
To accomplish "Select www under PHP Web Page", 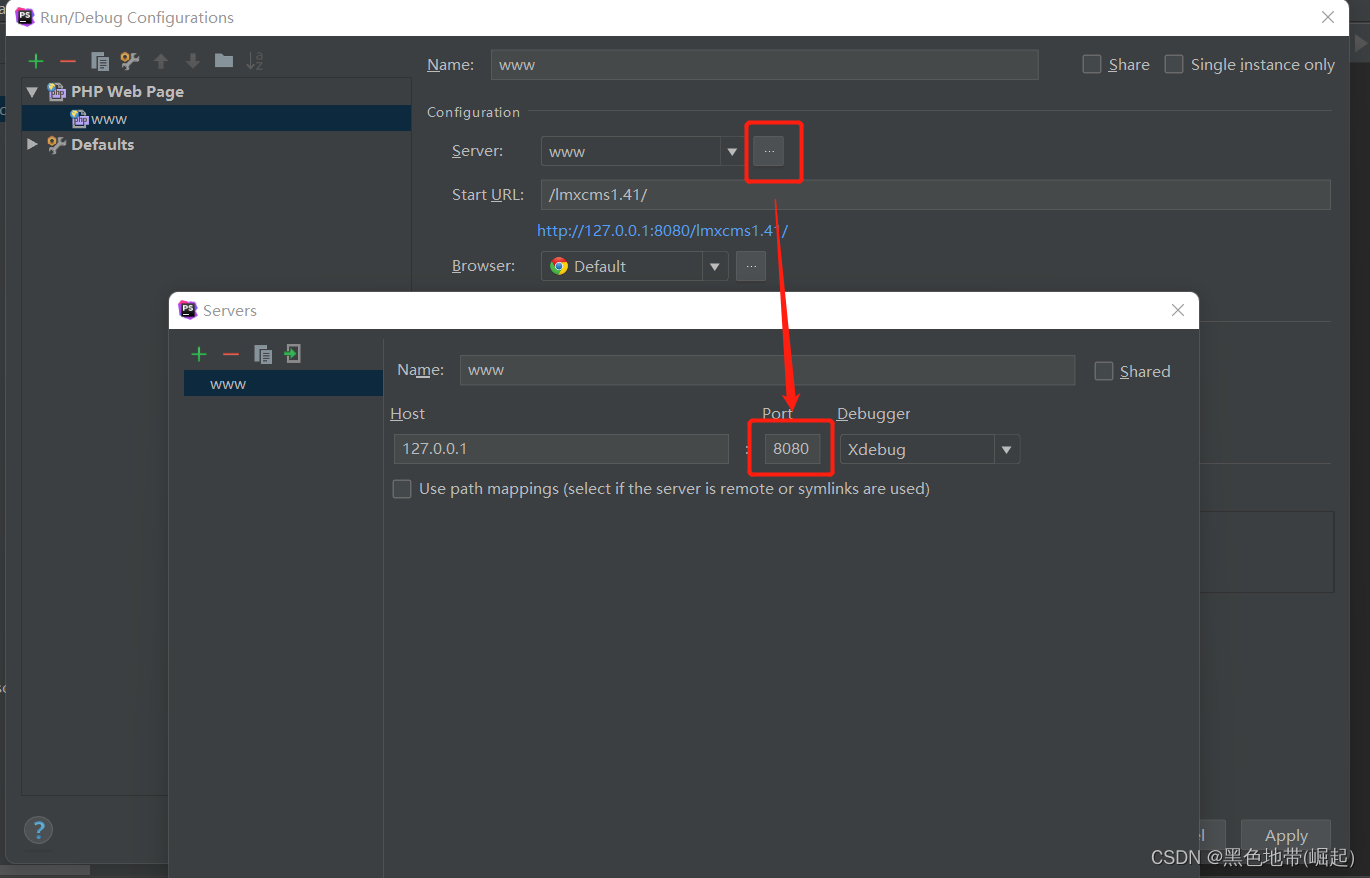I will pos(108,118).
